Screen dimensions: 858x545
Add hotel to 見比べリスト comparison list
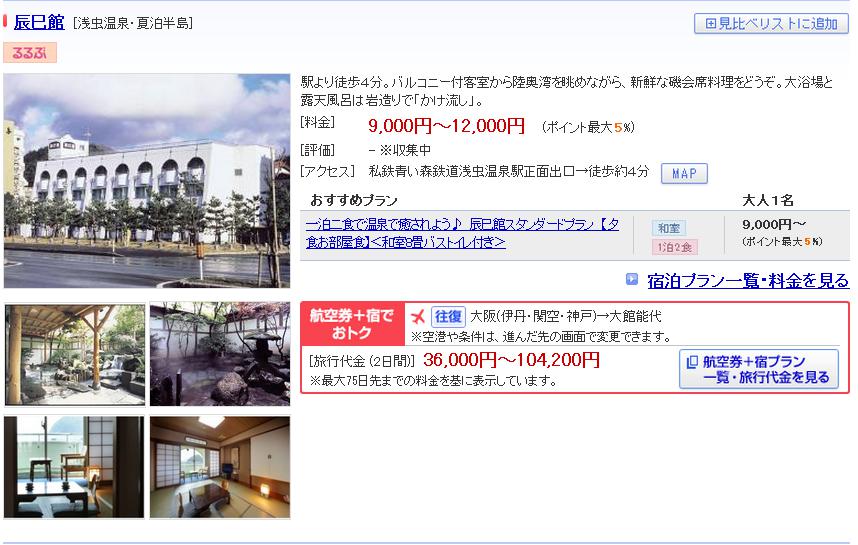click(772, 24)
